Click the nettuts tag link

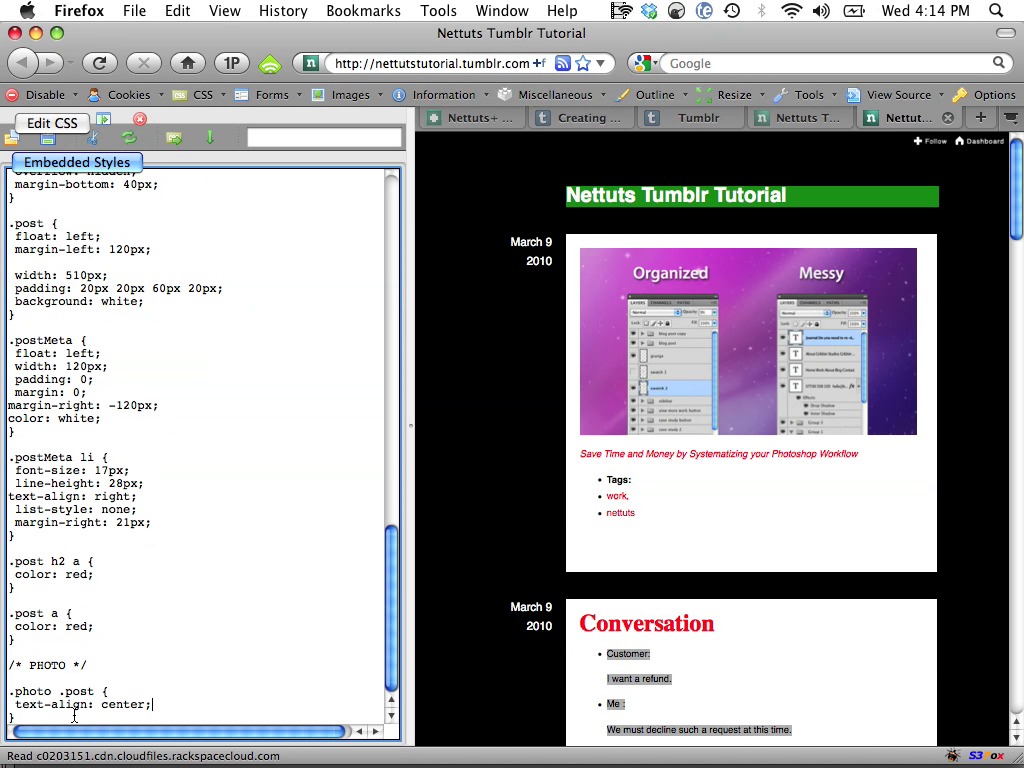click(x=620, y=513)
